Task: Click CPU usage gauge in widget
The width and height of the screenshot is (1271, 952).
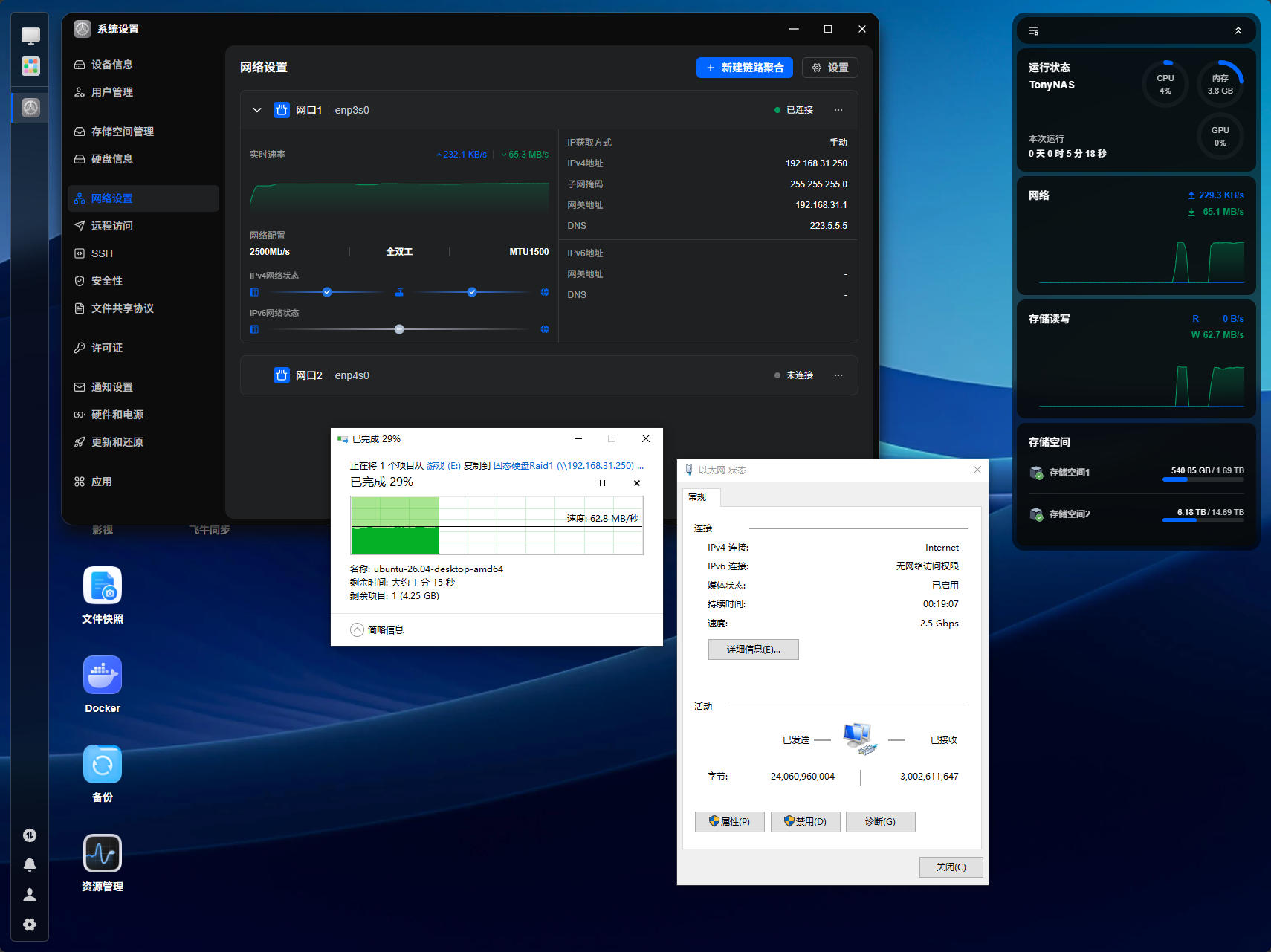Action: pyautogui.click(x=1165, y=84)
